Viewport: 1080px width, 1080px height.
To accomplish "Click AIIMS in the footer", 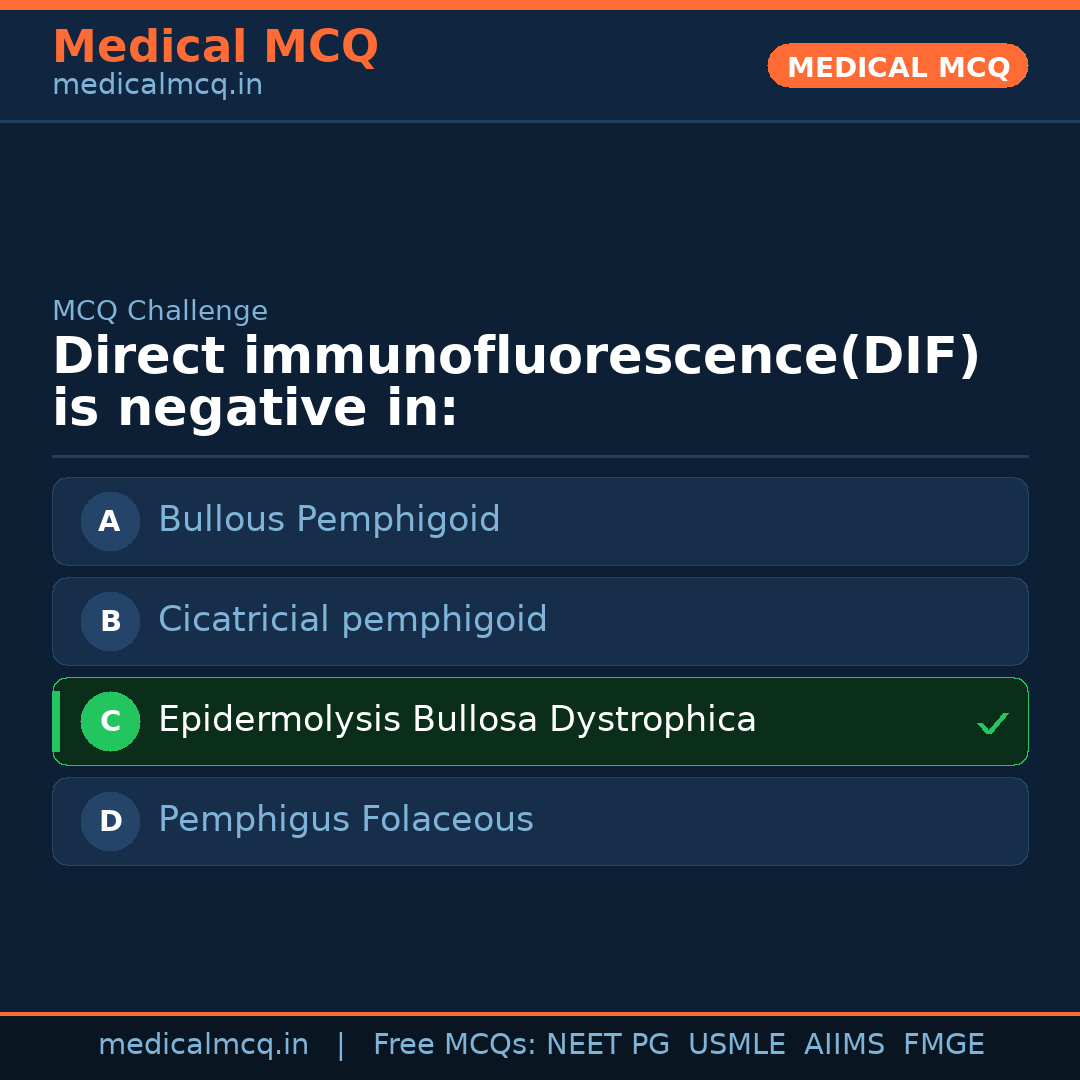I will click(x=844, y=1045).
